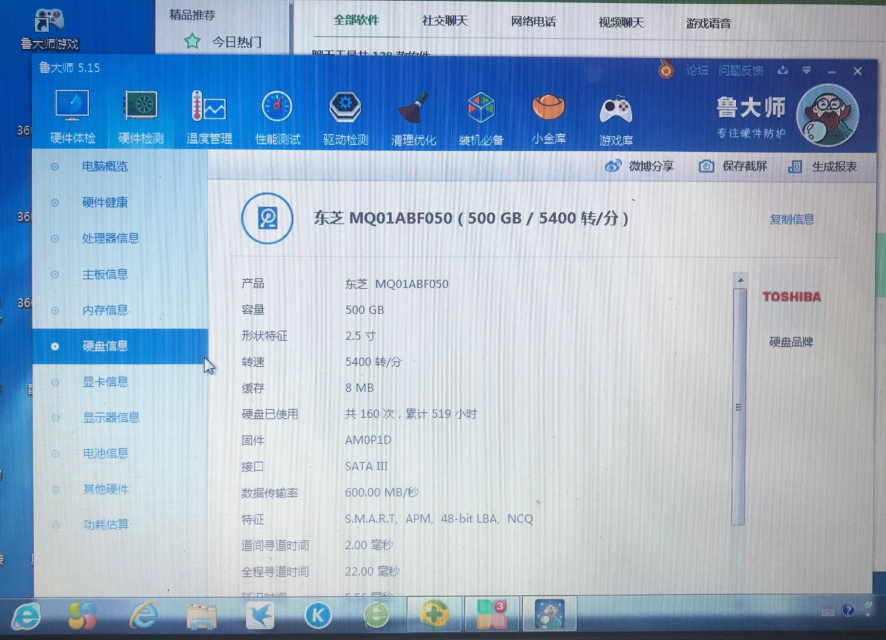Screen dimensions: 886x640
Task: Click the blue K icon in the taskbar
Action: 318,615
